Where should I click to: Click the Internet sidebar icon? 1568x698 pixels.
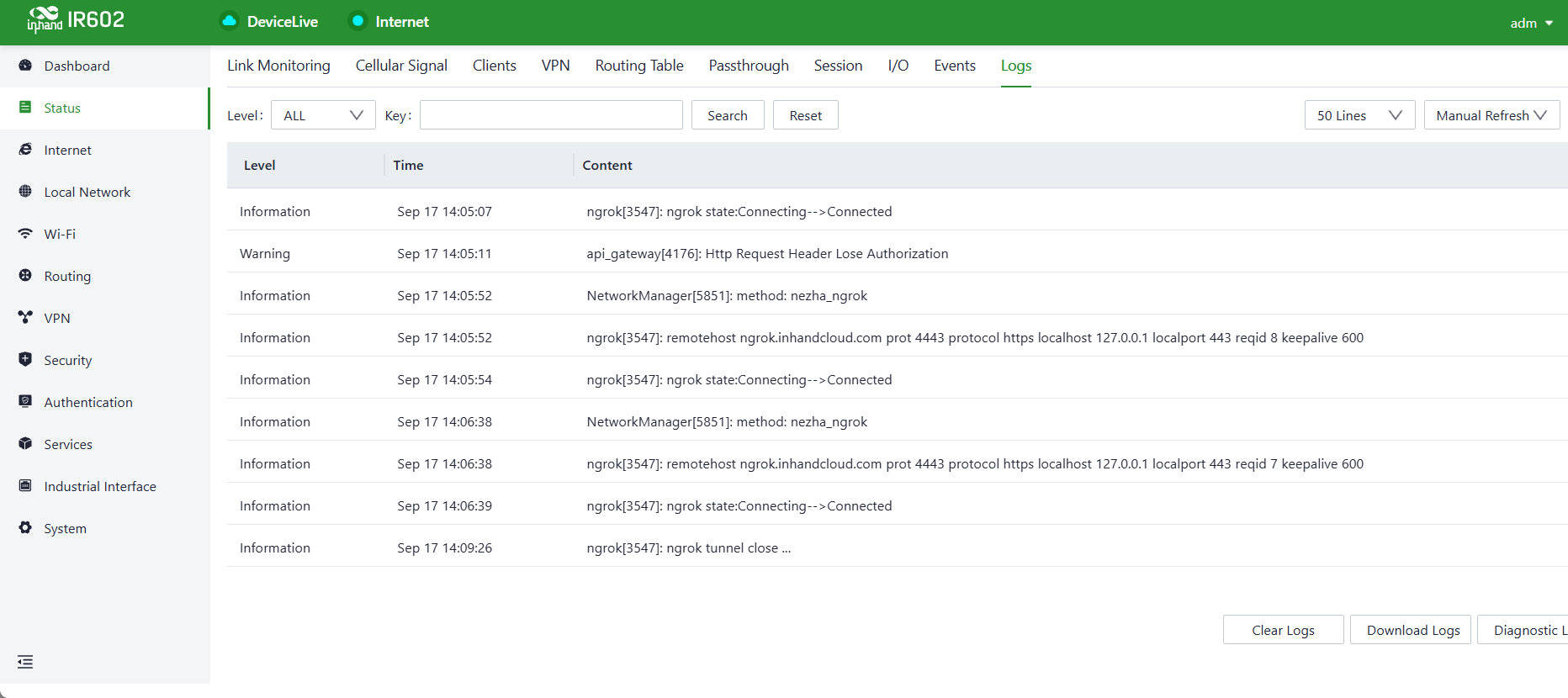point(25,150)
